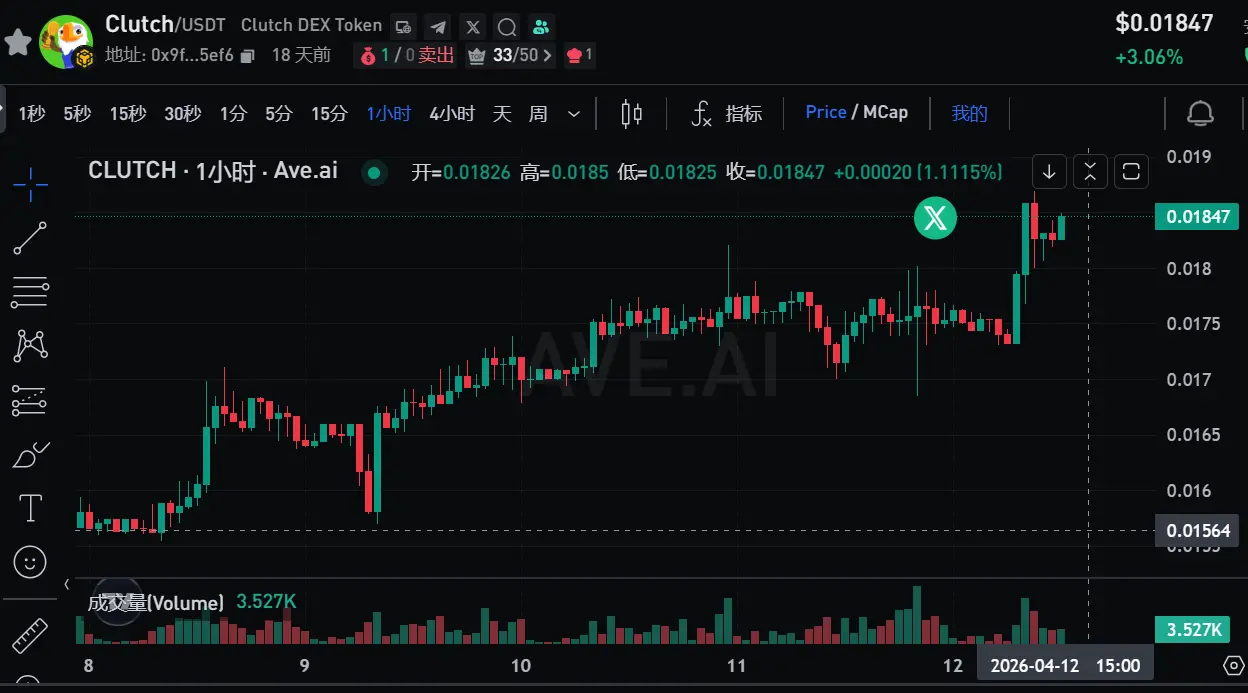
Task: Click crosshair price label 0.01564
Action: pos(1197,531)
